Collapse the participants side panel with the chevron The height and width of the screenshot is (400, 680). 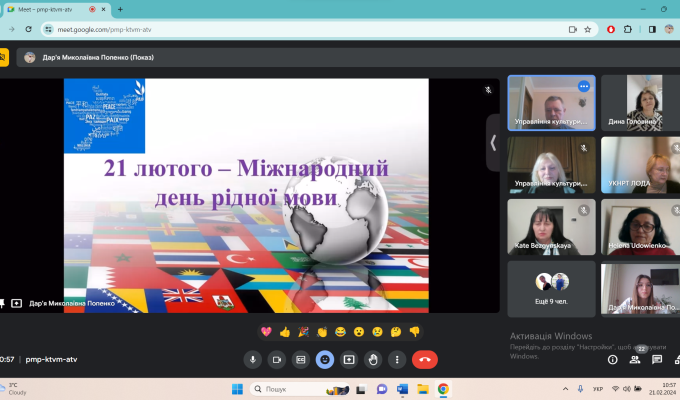(493, 142)
